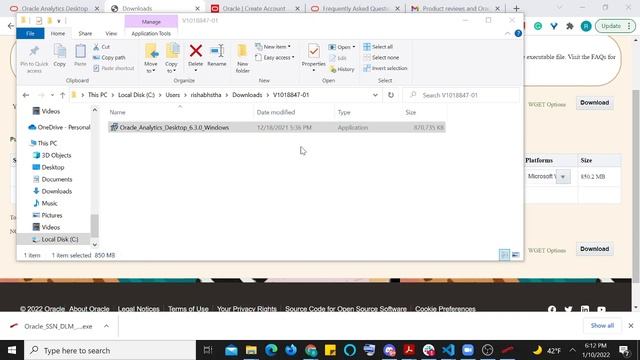Image resolution: width=640 pixels, height=360 pixels.
Task: Switch to the Share ribbon tab
Action: point(85,33)
